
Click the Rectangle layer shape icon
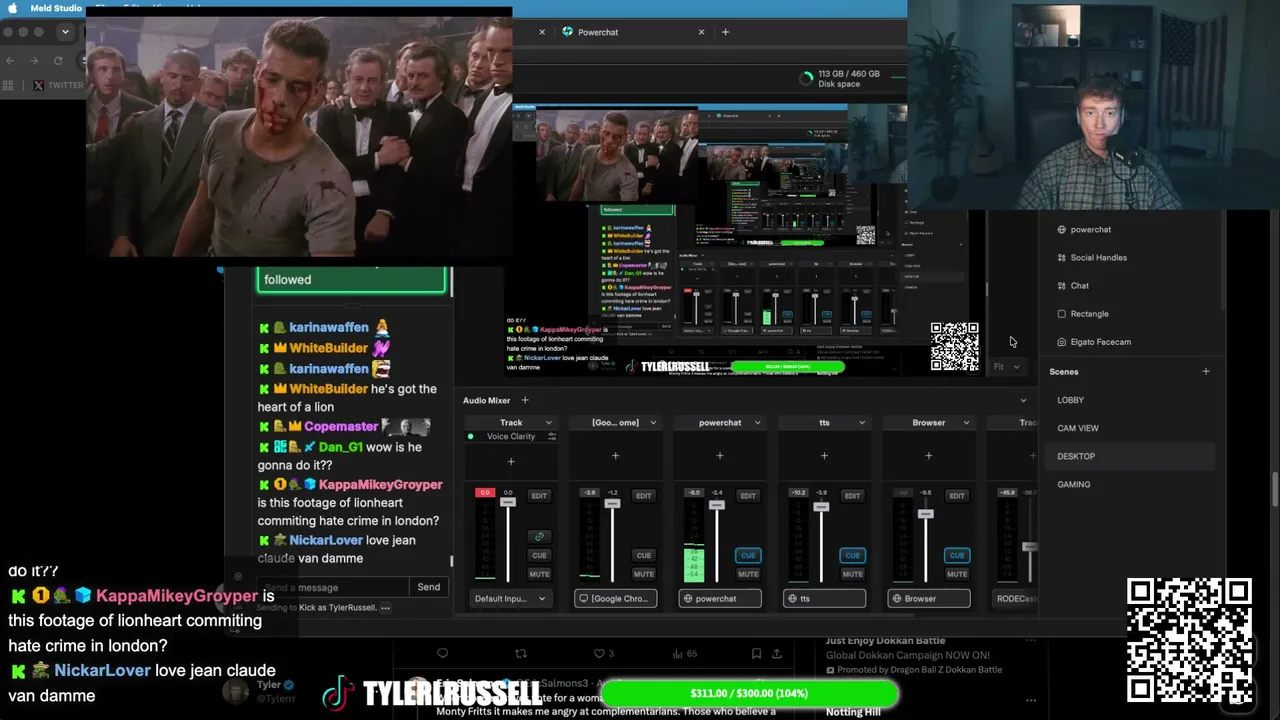1061,314
